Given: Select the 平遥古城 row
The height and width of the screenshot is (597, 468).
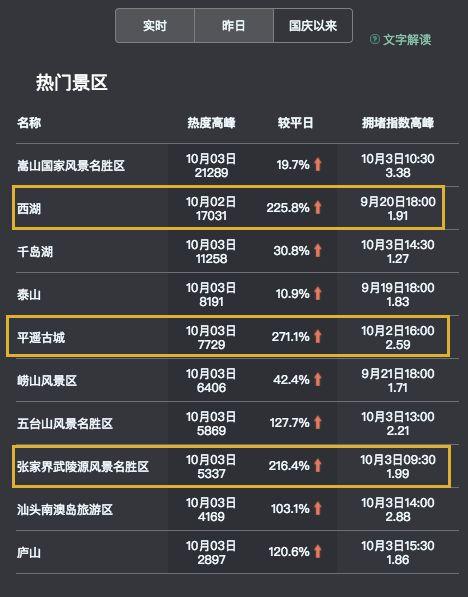Looking at the screenshot, I should pos(228,337).
